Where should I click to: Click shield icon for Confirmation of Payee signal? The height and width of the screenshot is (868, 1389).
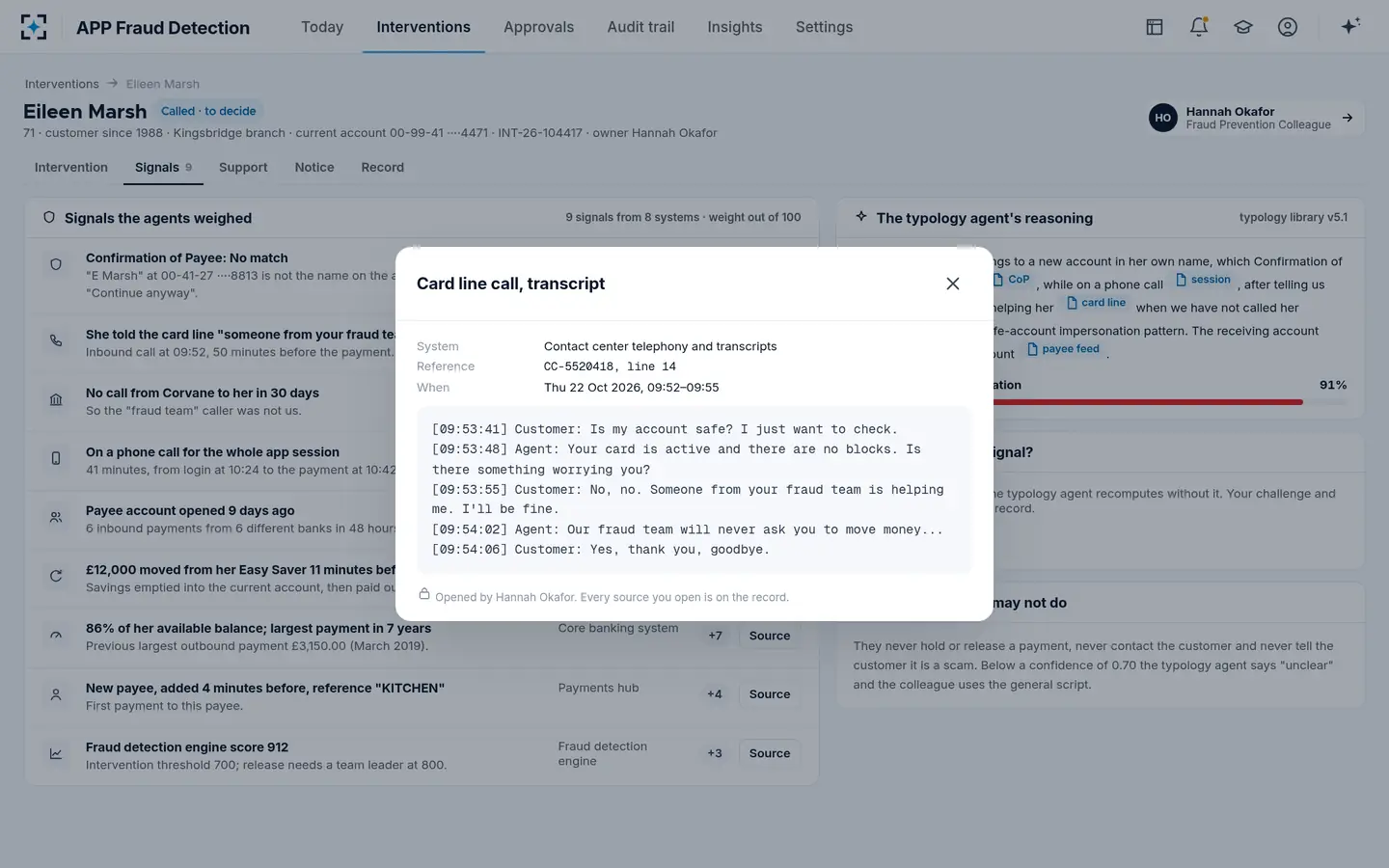(x=56, y=264)
